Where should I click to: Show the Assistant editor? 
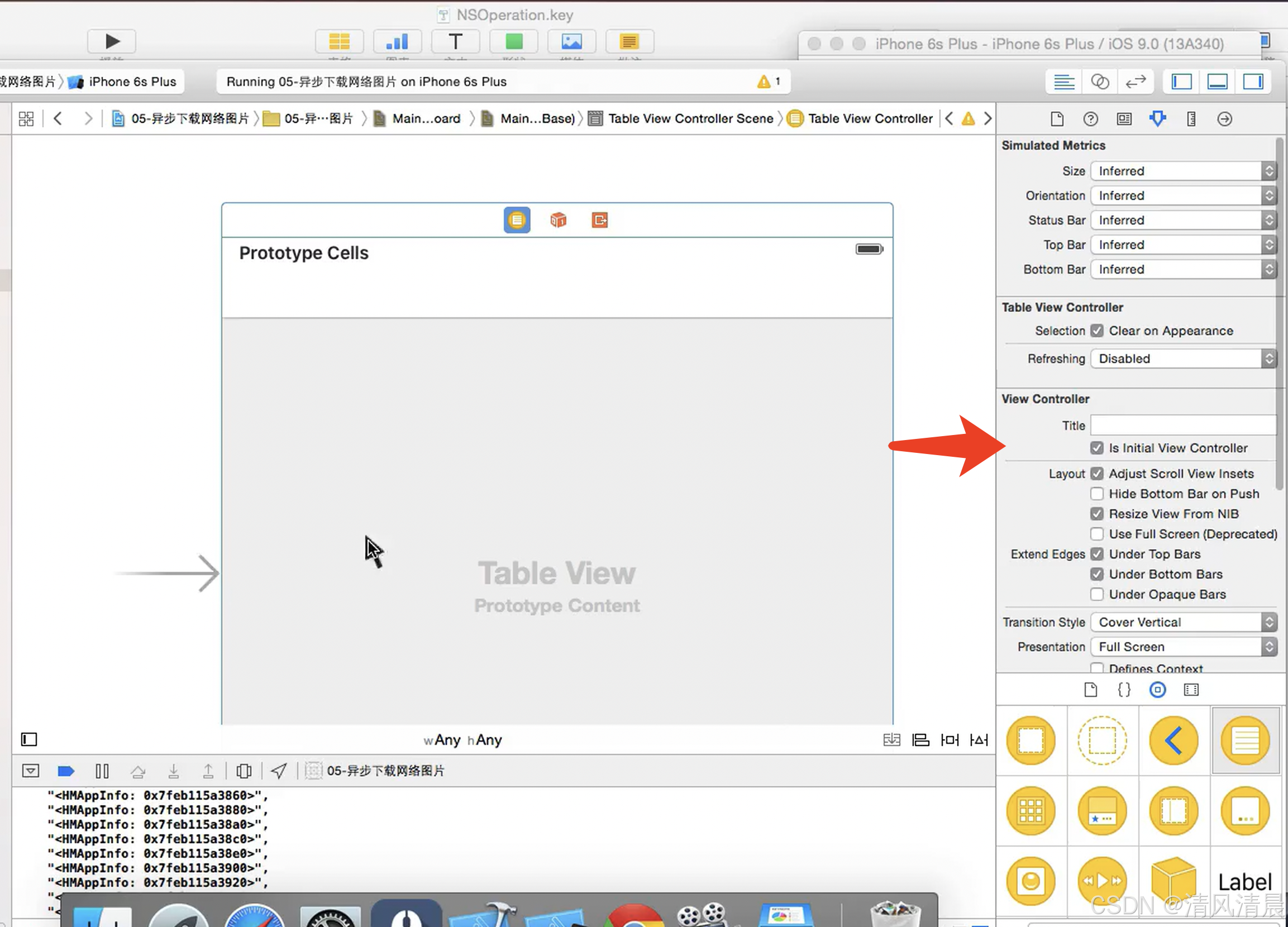click(1099, 82)
